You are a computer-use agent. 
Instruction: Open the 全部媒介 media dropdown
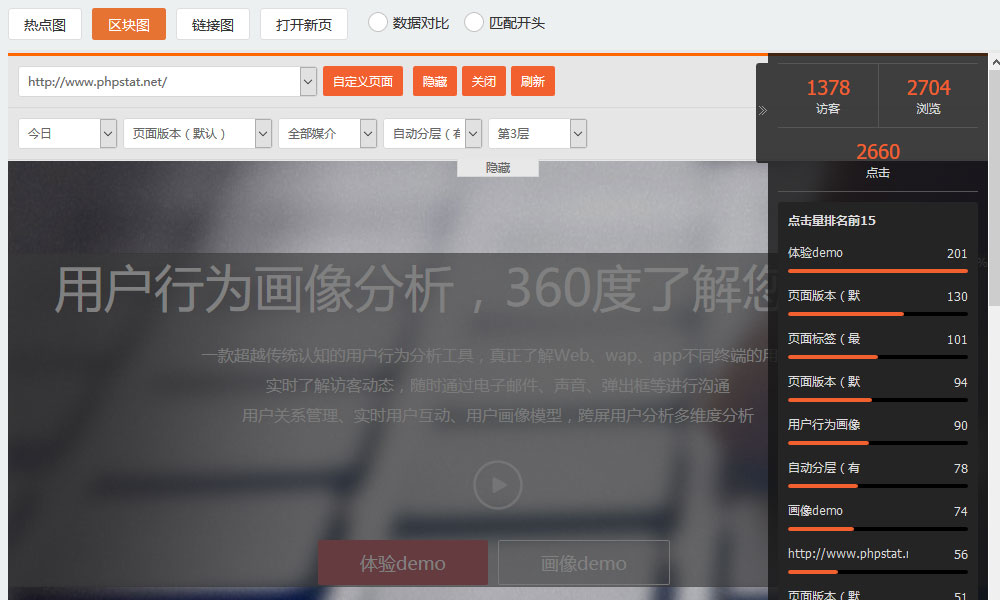click(368, 134)
